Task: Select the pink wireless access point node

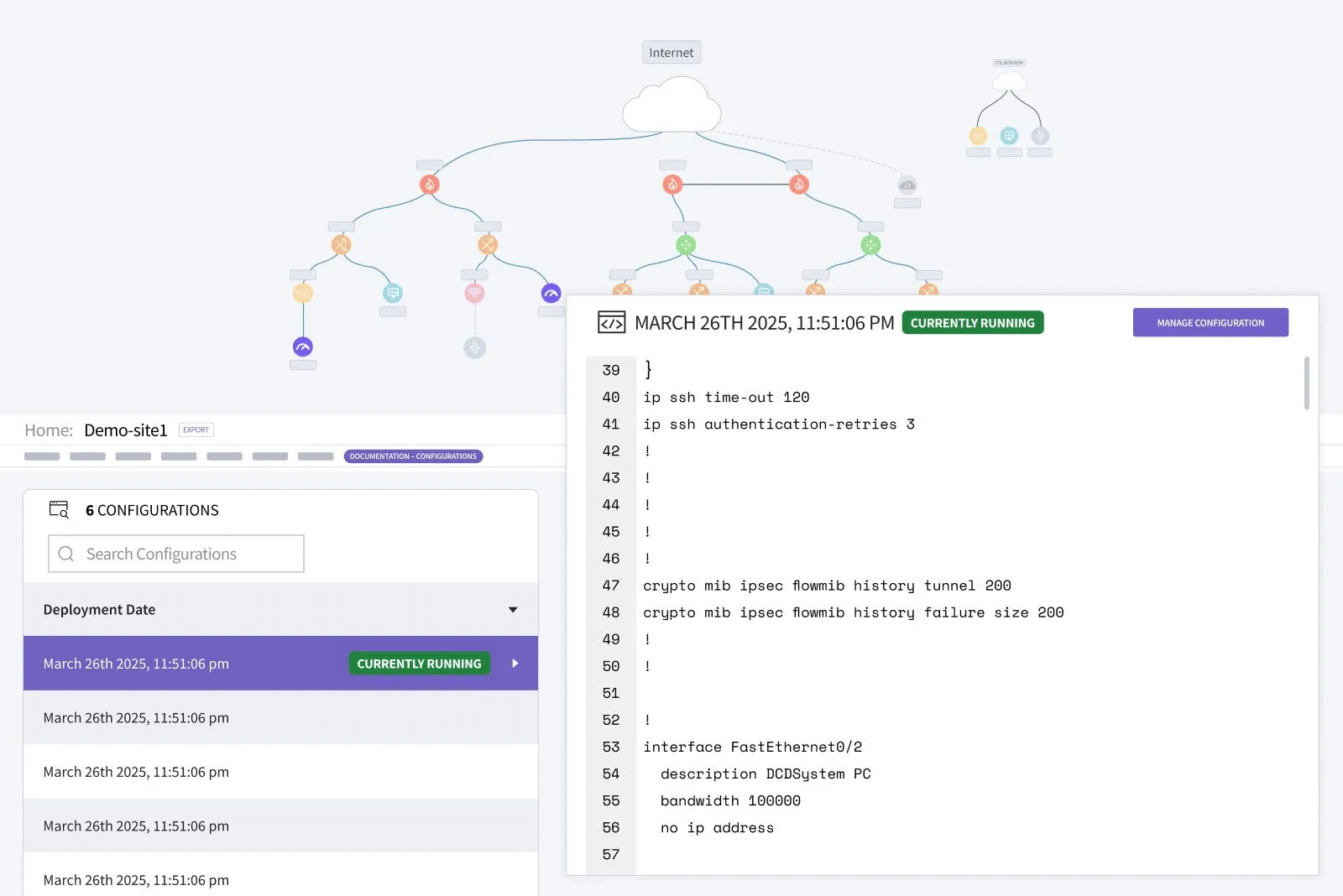Action: pos(474,293)
